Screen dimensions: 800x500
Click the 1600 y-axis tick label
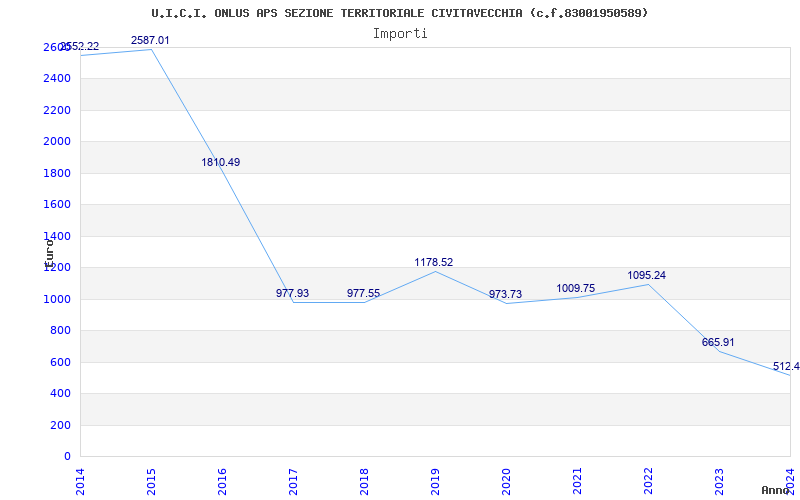coord(57,205)
